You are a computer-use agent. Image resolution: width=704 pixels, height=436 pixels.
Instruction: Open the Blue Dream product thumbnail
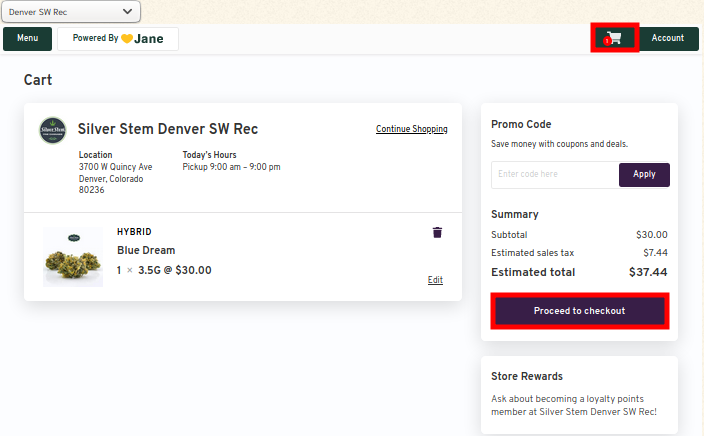tap(73, 257)
